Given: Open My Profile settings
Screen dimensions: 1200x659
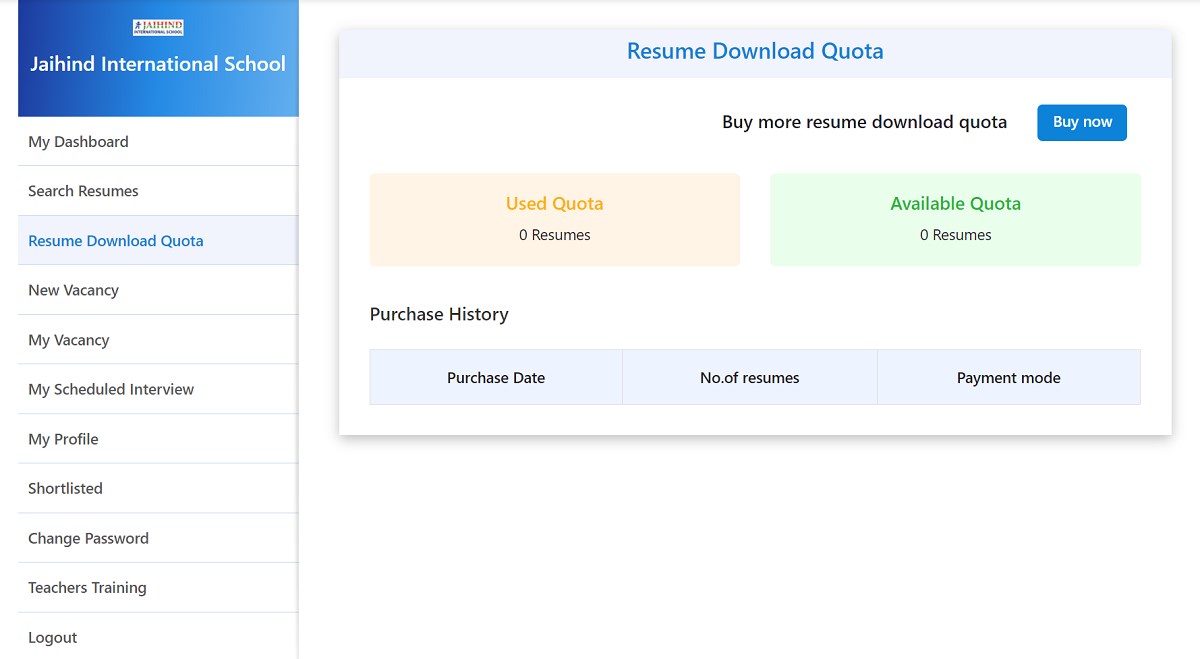Looking at the screenshot, I should pyautogui.click(x=62, y=438).
